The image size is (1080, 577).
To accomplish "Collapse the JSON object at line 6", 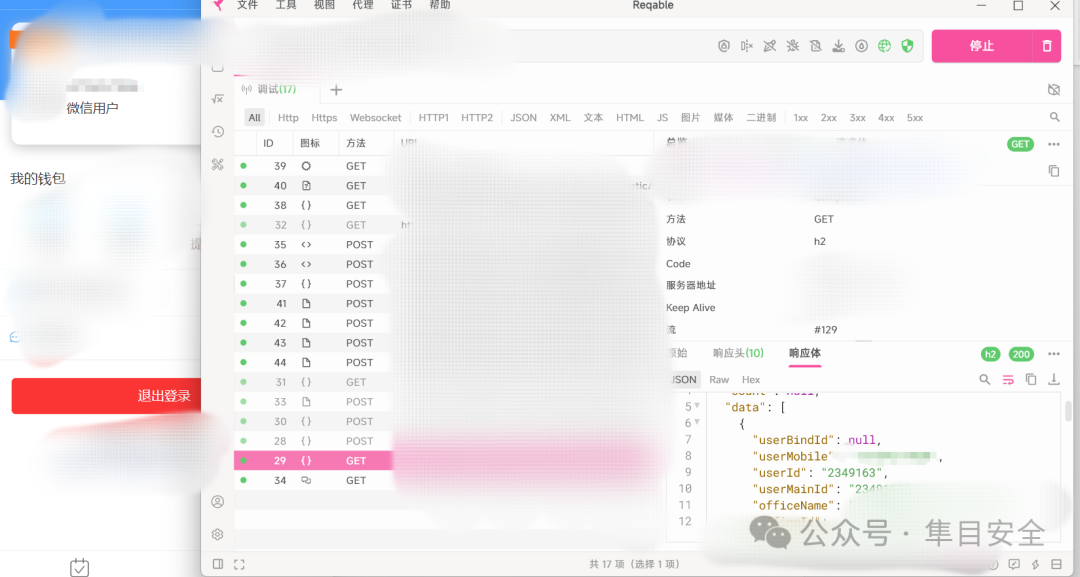I will [697, 423].
